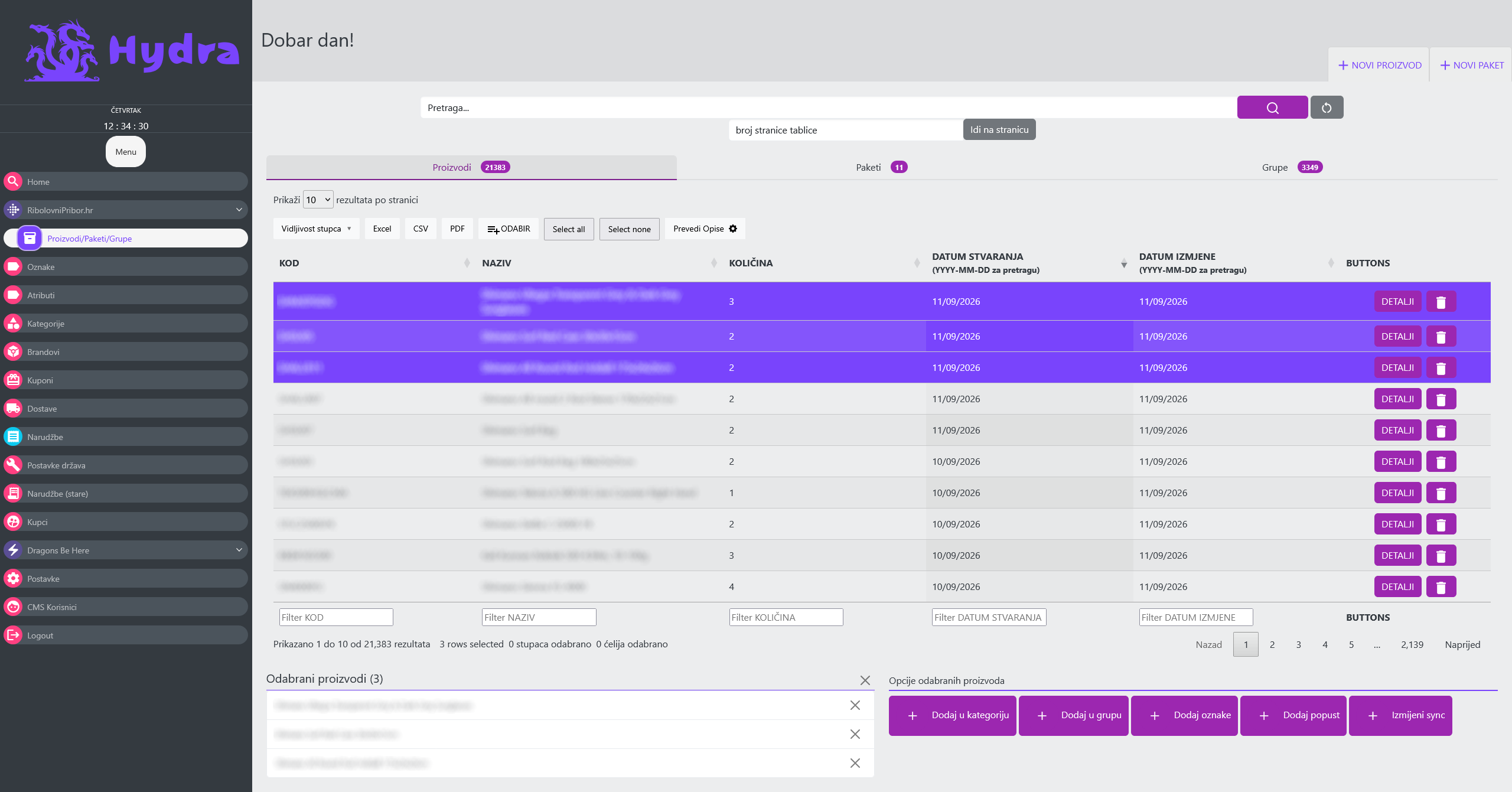Click the Pretraga search input field
Screen dimensions: 1512x792
829,107
